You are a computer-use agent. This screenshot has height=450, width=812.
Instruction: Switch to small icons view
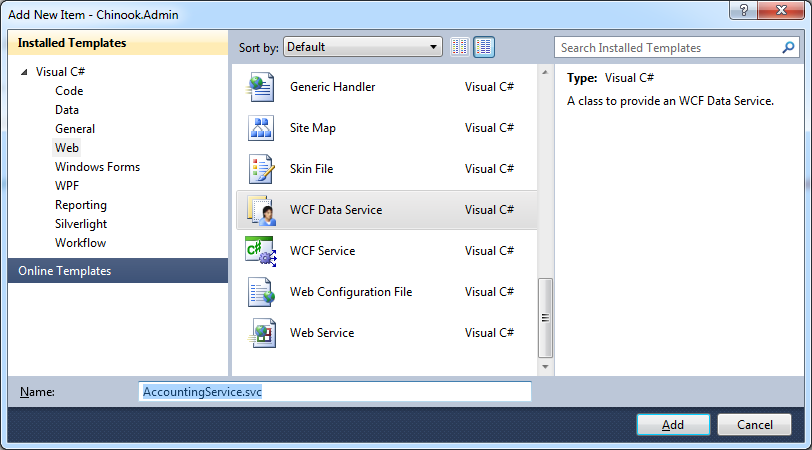(x=459, y=47)
